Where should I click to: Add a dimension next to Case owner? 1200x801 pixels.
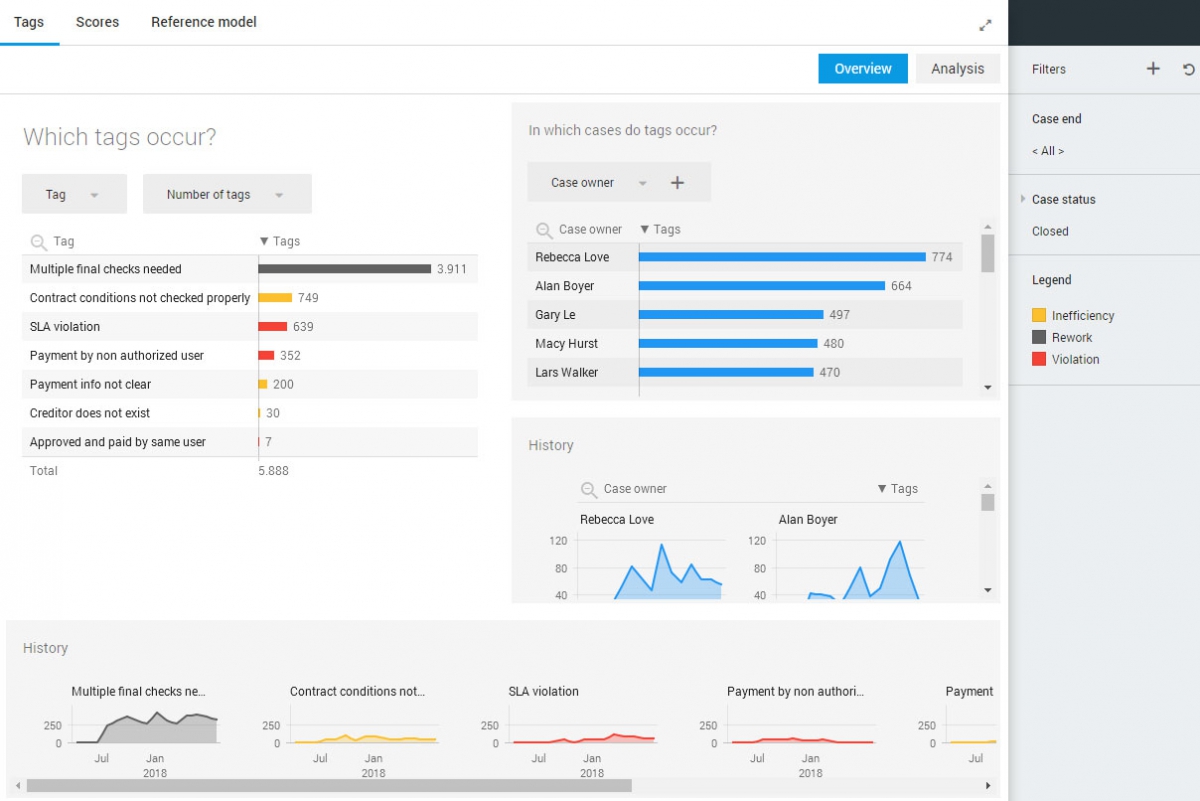pos(677,183)
